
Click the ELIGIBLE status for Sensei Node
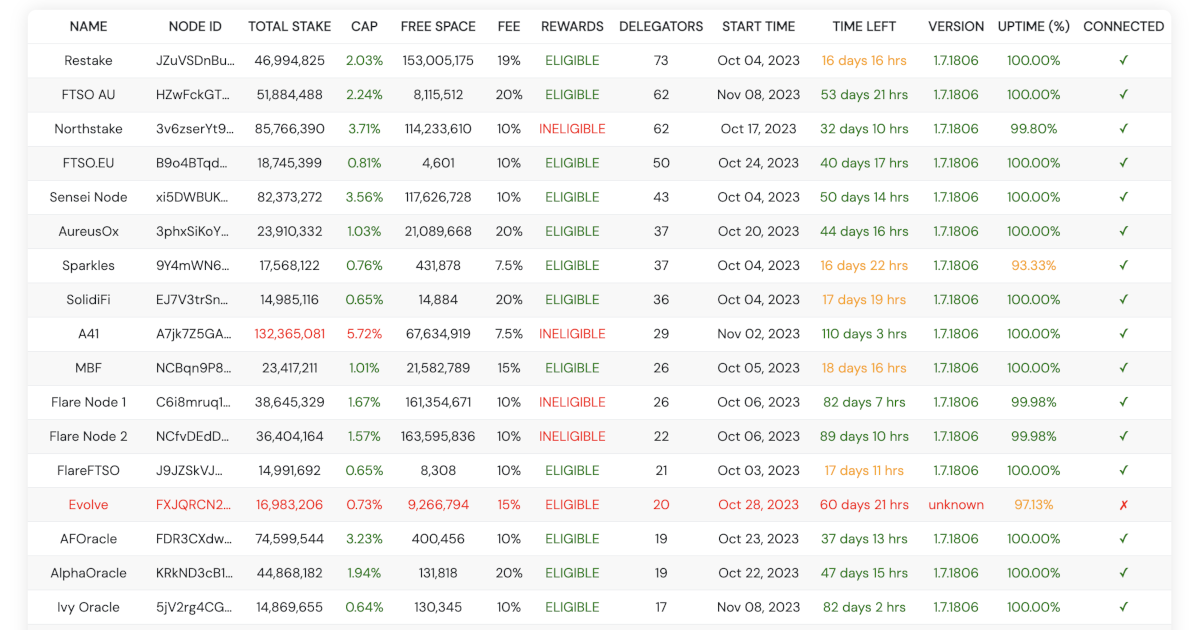(572, 197)
